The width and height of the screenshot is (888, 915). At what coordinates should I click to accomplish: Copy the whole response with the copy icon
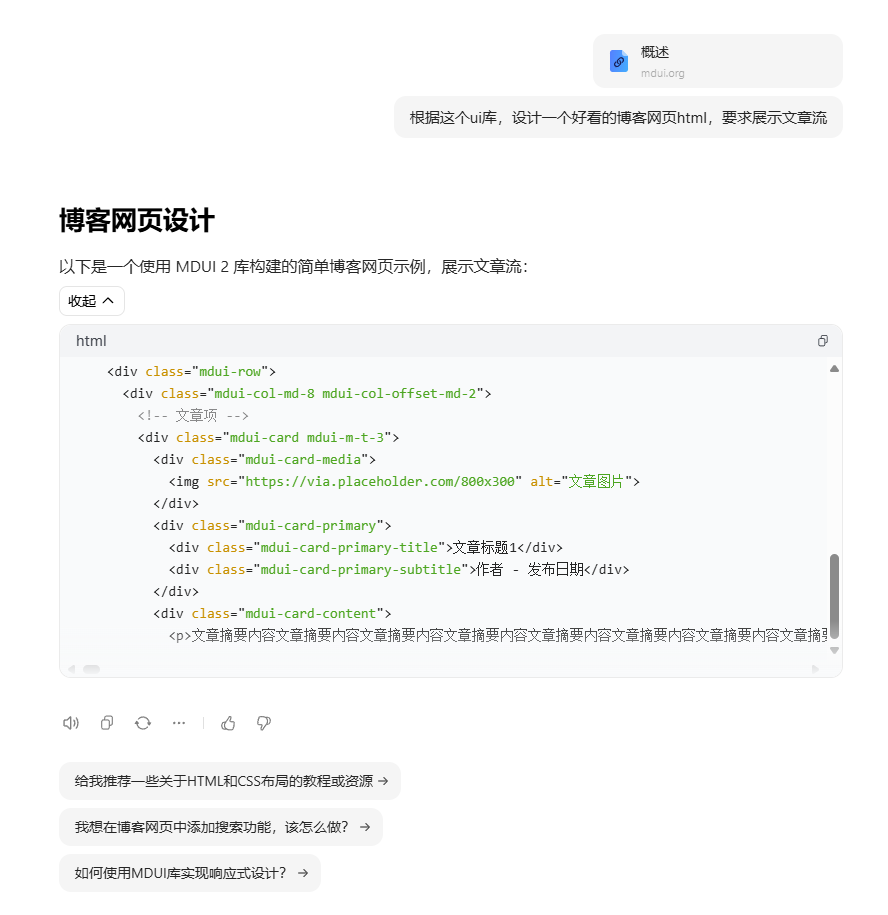[x=107, y=723]
